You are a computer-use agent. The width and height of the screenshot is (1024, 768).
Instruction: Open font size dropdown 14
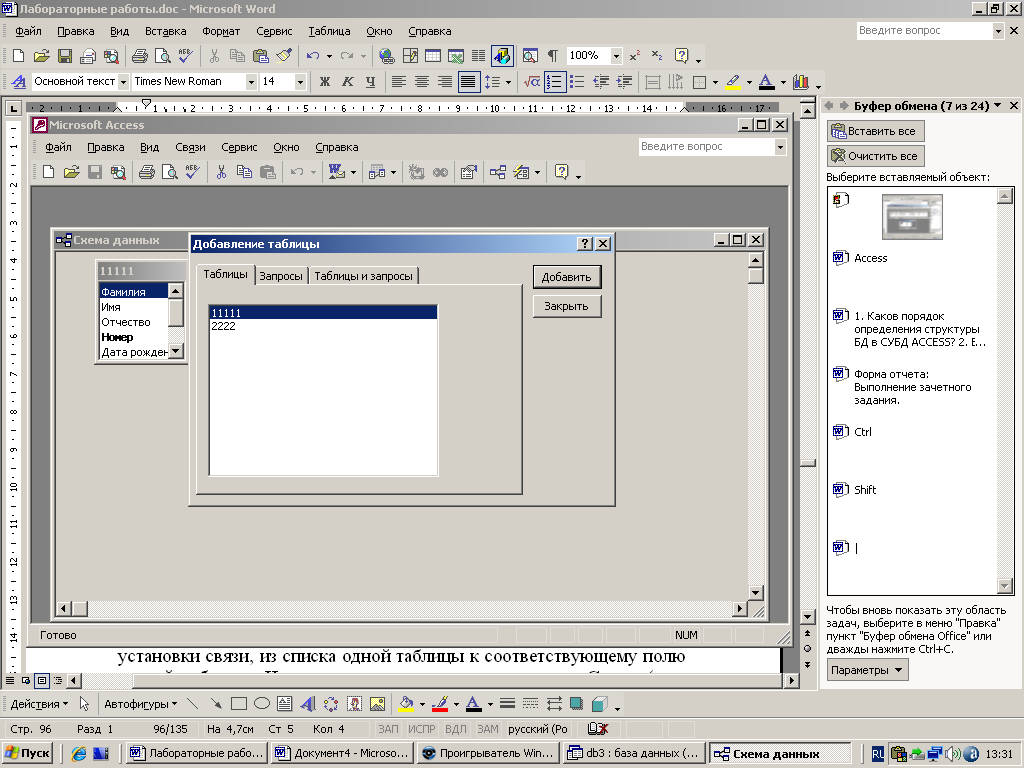click(x=300, y=82)
